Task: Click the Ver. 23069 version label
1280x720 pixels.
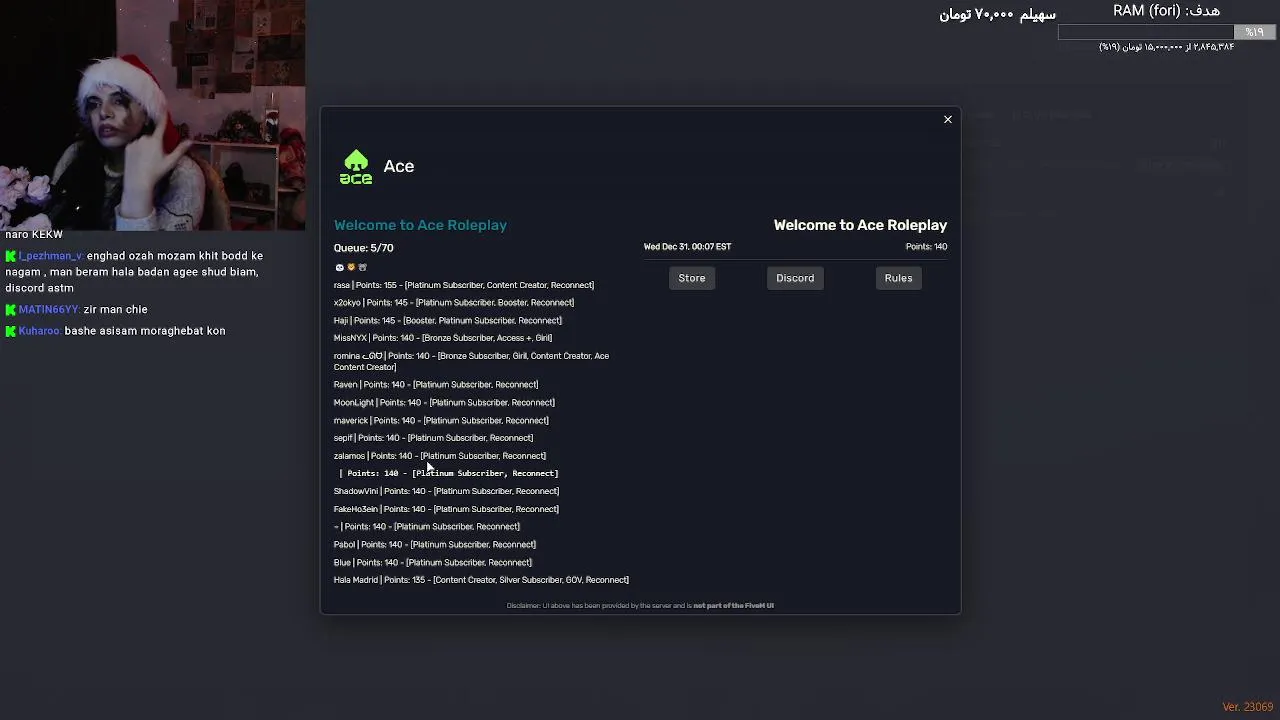Action: click(1247, 707)
